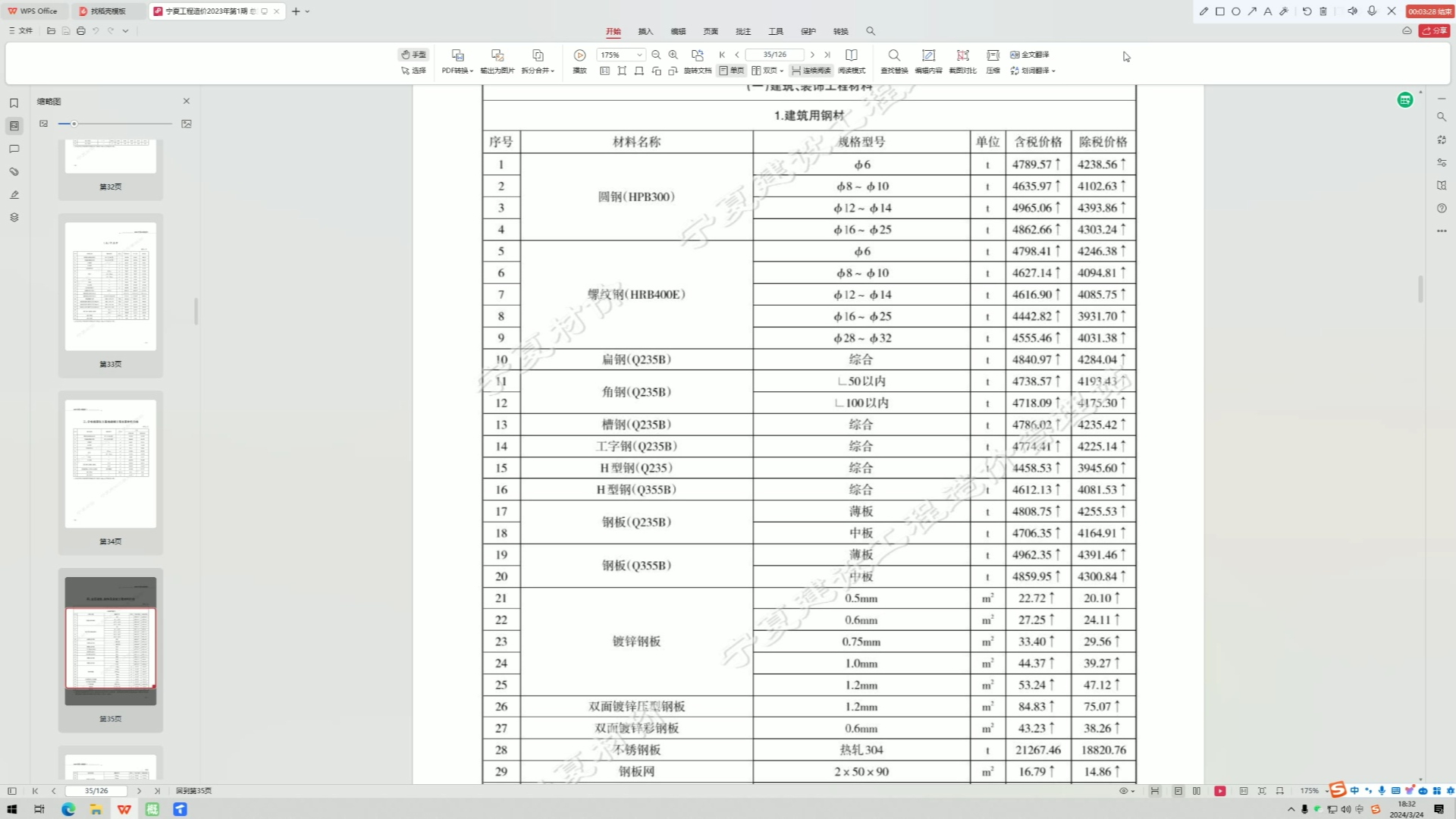Enter 阅读模式 reading mode

click(852, 61)
